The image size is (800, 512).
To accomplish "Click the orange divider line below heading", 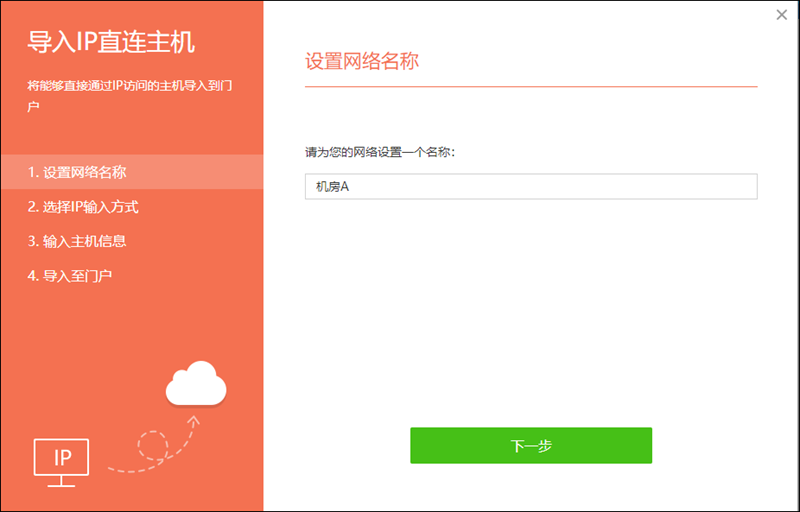I will coord(530,87).
